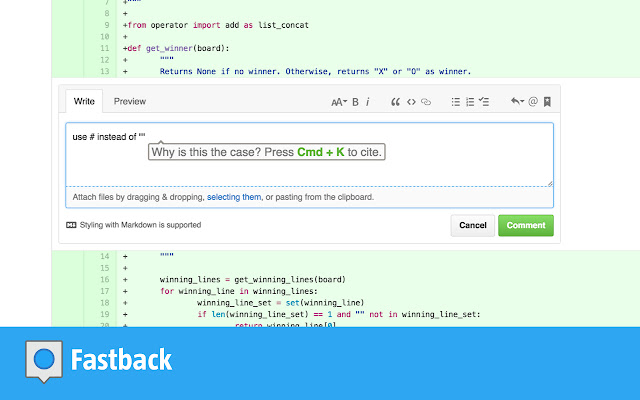
Task: Click 'winning_line_set = set(winning_line)' code line
Action: pos(280,303)
